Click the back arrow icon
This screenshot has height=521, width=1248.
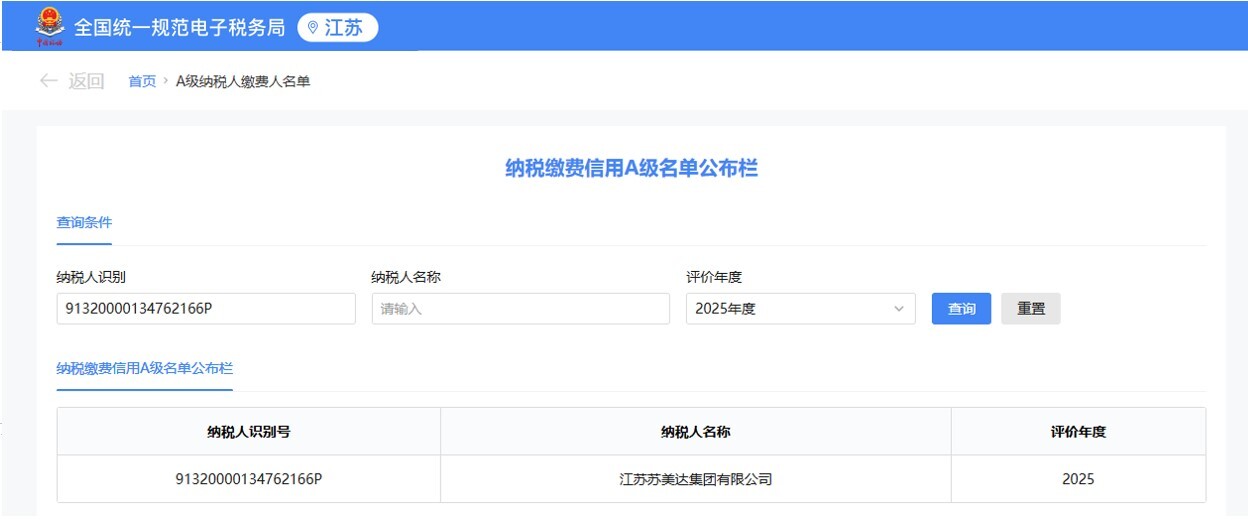pos(48,81)
